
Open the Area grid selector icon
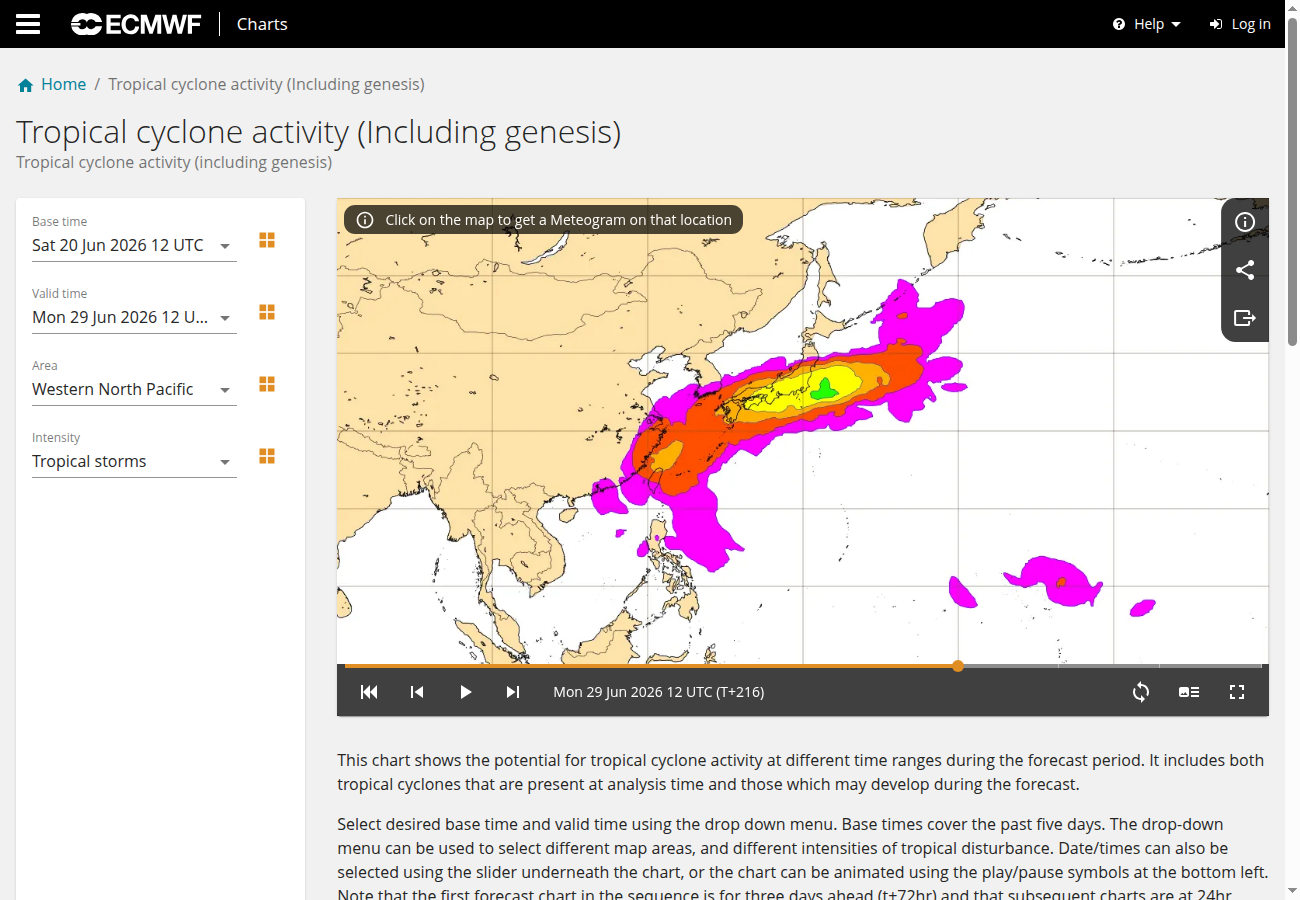coord(267,385)
